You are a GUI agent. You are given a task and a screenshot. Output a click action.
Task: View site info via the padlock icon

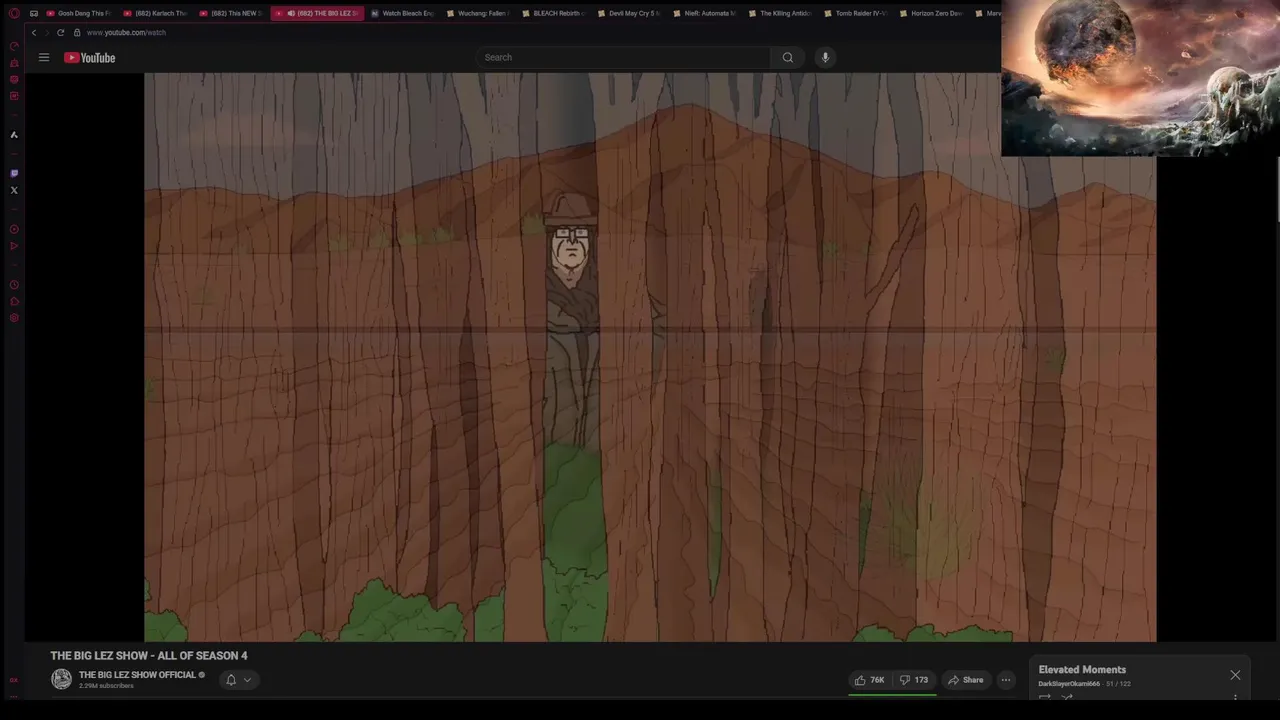click(77, 32)
